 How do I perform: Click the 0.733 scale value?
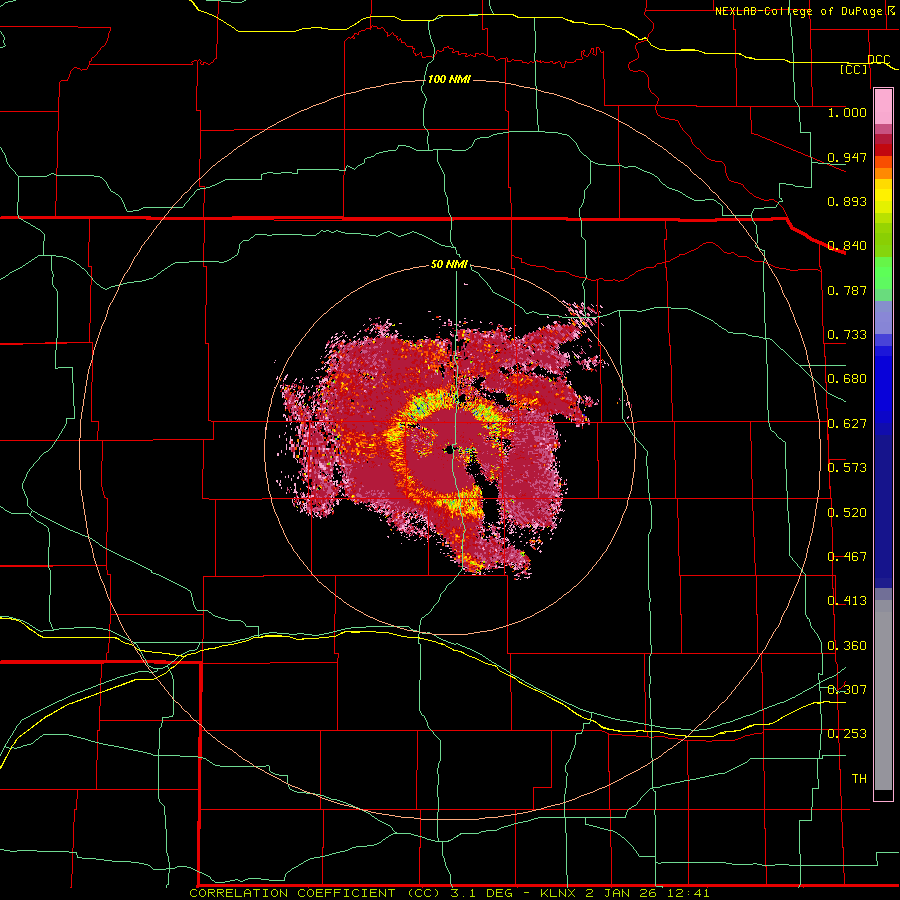847,335
